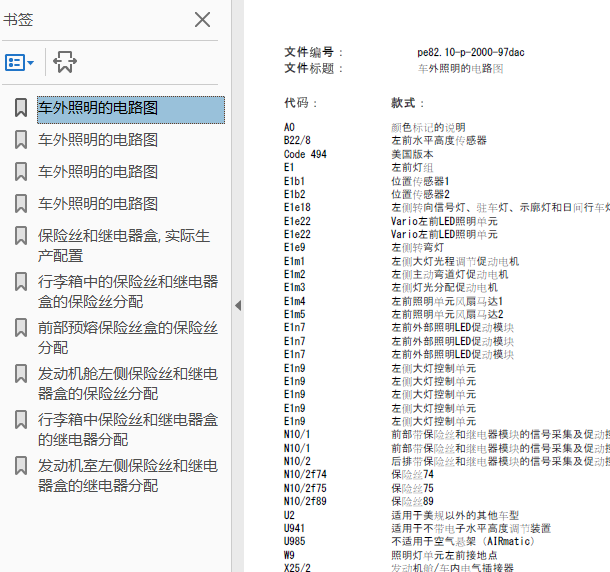The width and height of the screenshot is (610, 572).
Task: Open bookmark 发动机室左侧保险丝和继电器盒的继电器分配
Action: [x=128, y=475]
